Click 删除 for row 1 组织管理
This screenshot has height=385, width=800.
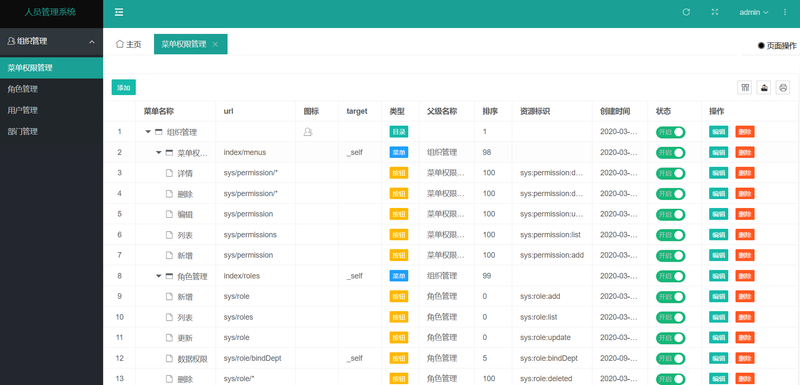coord(745,132)
